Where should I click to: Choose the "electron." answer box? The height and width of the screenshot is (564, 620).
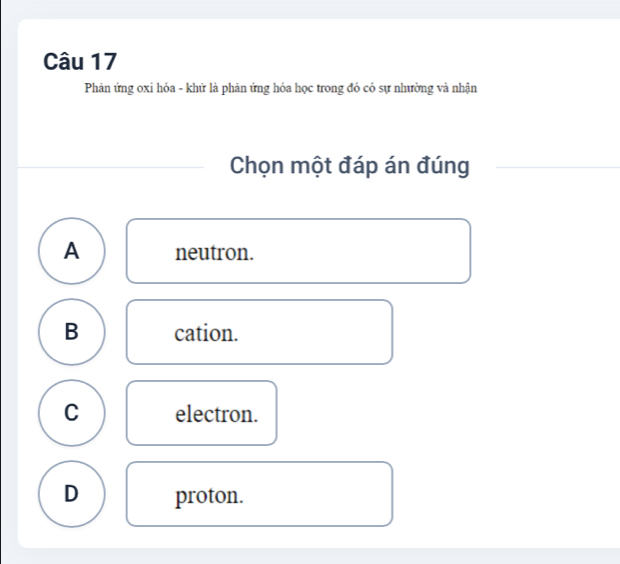(201, 413)
